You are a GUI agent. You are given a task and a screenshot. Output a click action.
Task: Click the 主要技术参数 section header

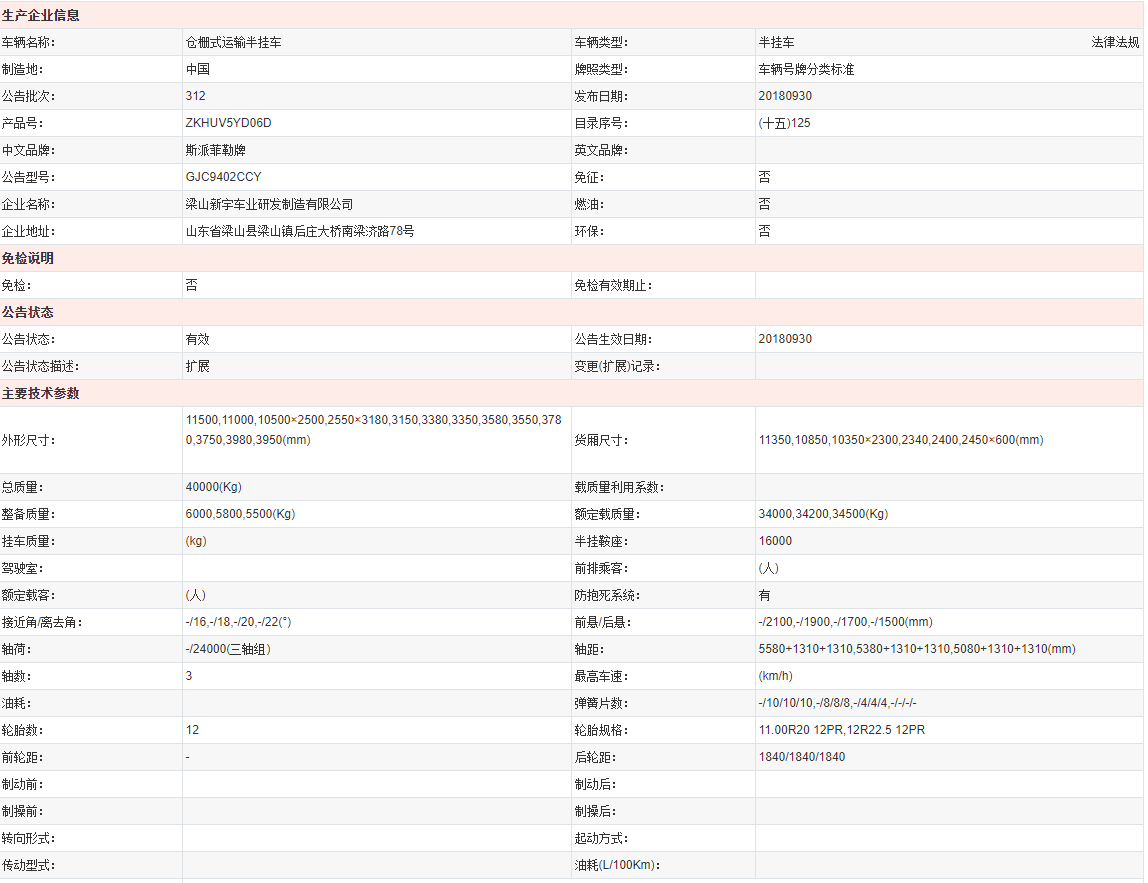(41, 394)
